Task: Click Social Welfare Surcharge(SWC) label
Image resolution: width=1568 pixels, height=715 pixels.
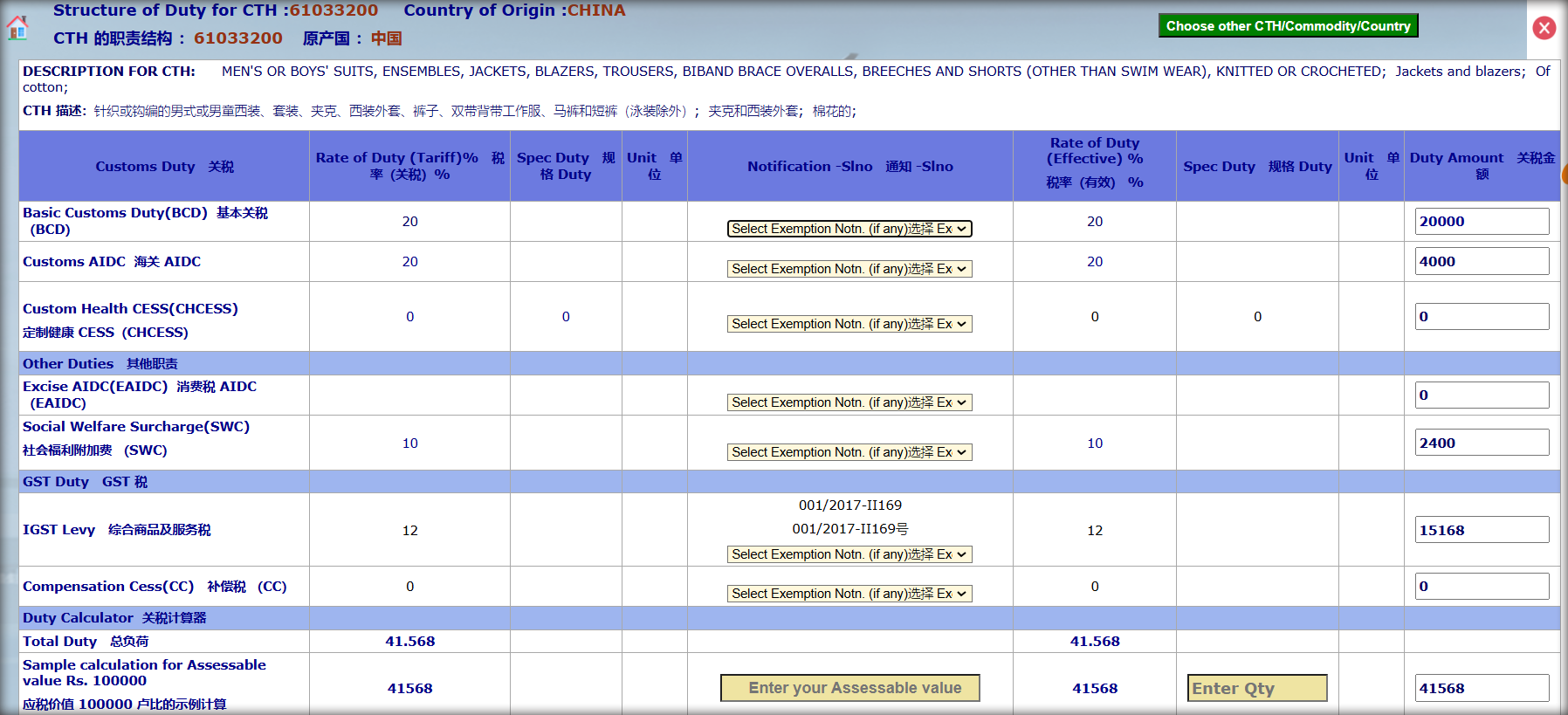Action: [x=136, y=426]
